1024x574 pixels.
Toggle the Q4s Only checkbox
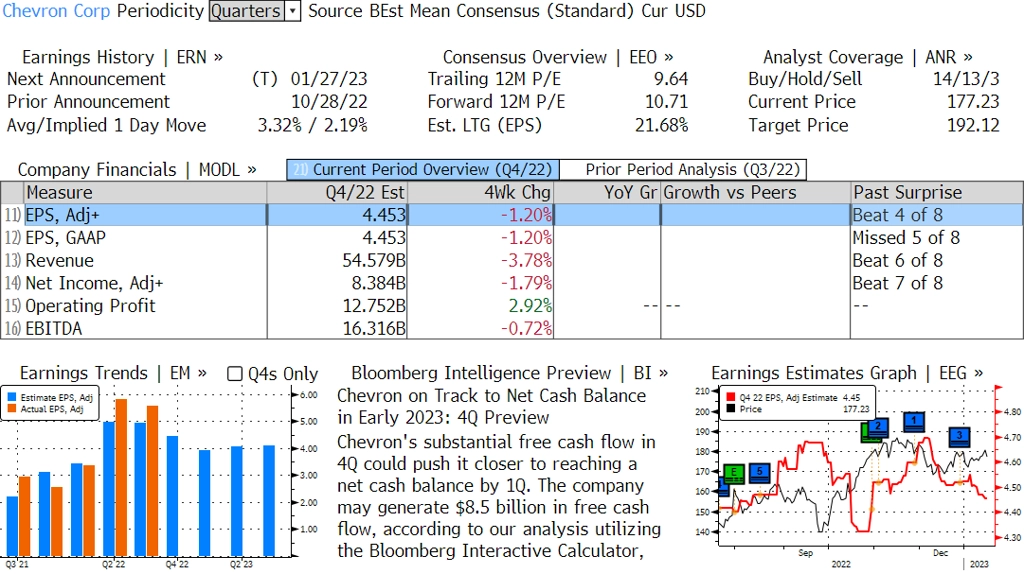234,374
